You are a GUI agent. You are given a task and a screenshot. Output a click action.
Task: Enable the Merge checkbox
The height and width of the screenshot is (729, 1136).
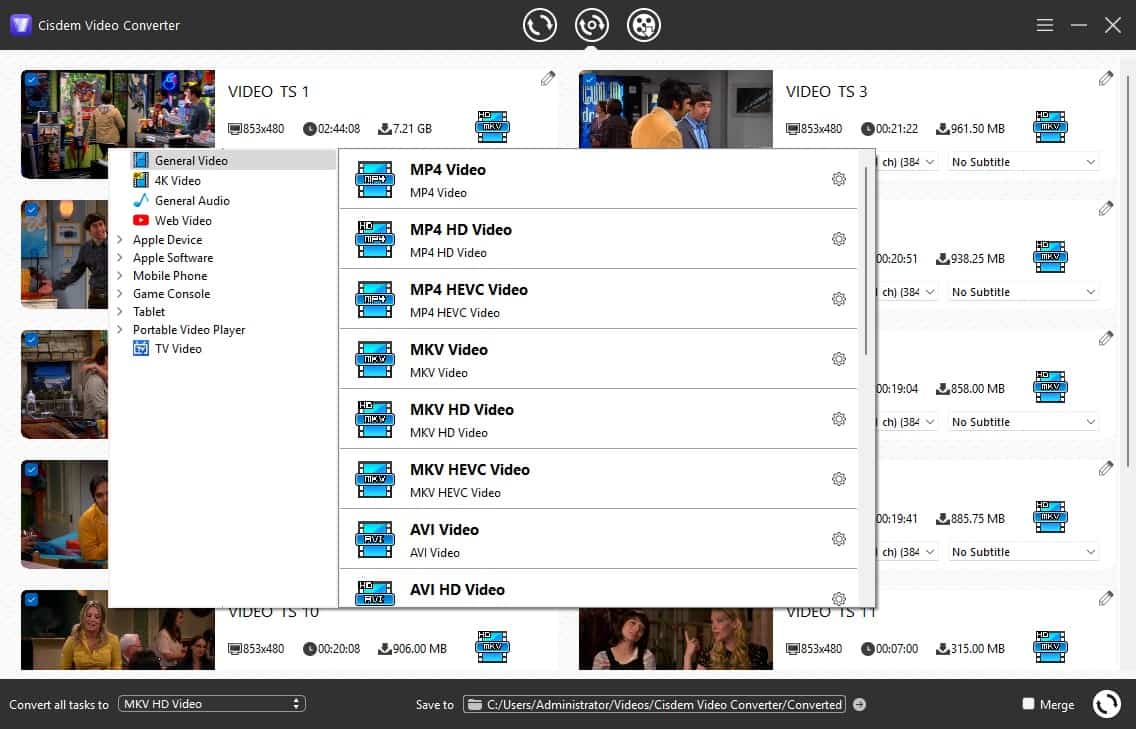(1028, 704)
